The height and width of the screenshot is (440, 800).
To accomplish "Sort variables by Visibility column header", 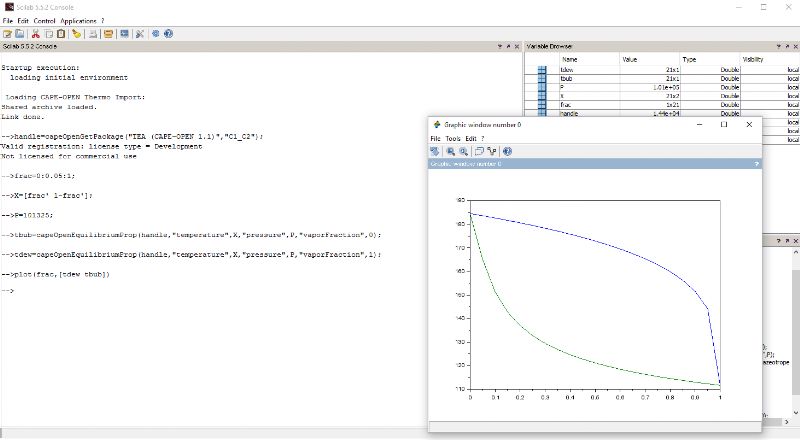I will click(x=770, y=59).
